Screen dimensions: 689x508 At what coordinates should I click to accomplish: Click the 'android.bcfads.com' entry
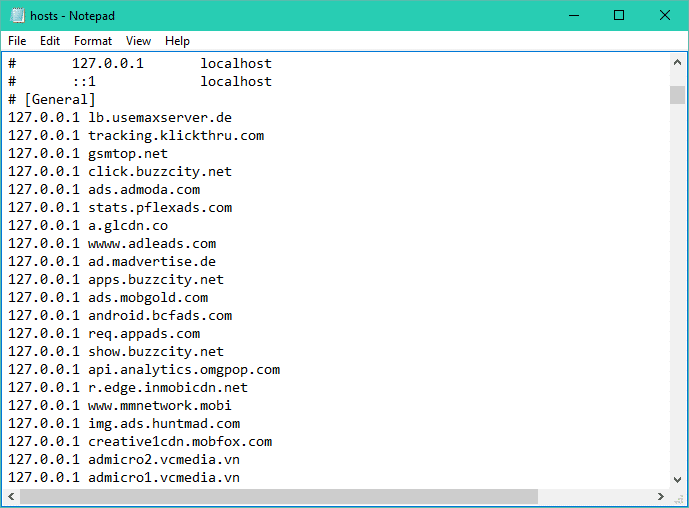pos(160,316)
